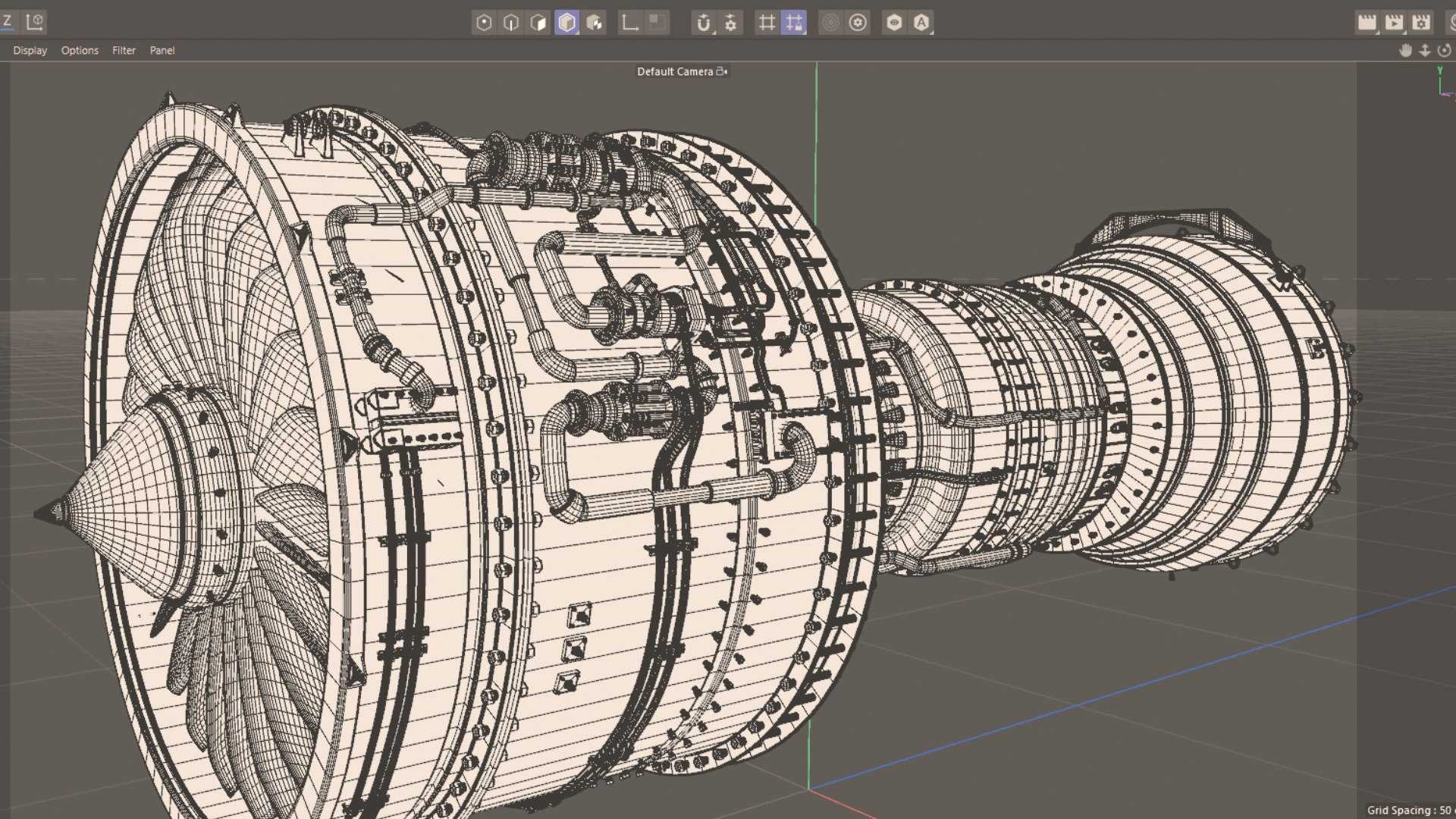Open snap settings gear icon
The width and height of the screenshot is (1456, 819).
[730, 23]
